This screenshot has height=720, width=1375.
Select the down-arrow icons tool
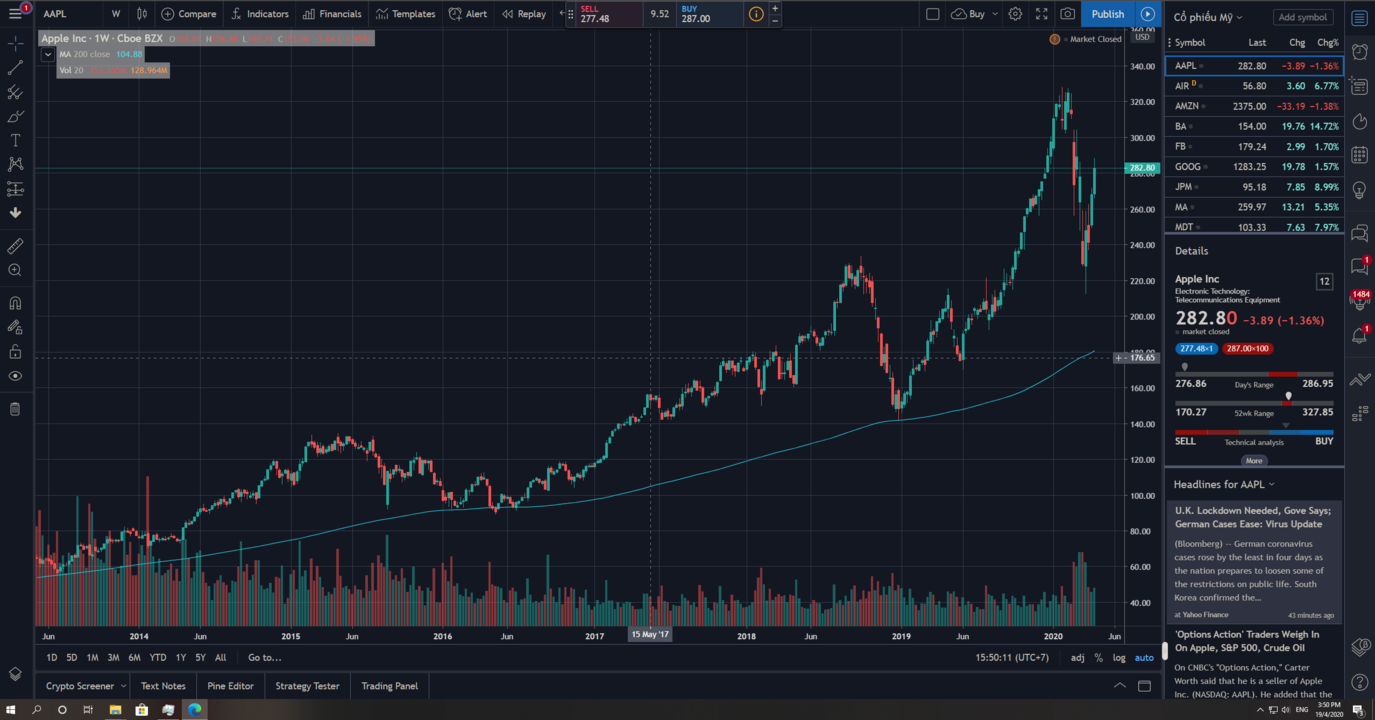pyautogui.click(x=15, y=212)
